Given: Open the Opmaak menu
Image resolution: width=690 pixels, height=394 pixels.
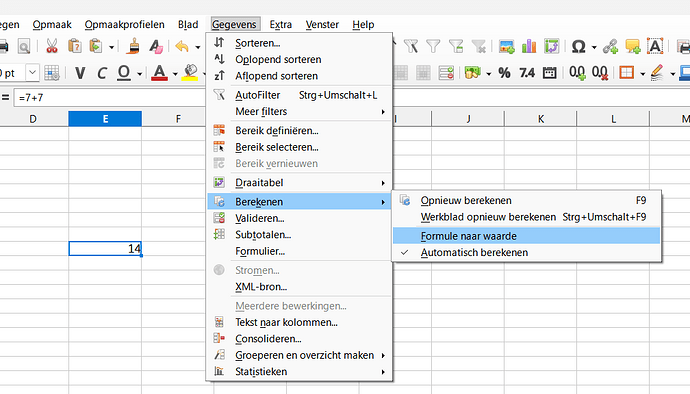Looking at the screenshot, I should (52, 25).
